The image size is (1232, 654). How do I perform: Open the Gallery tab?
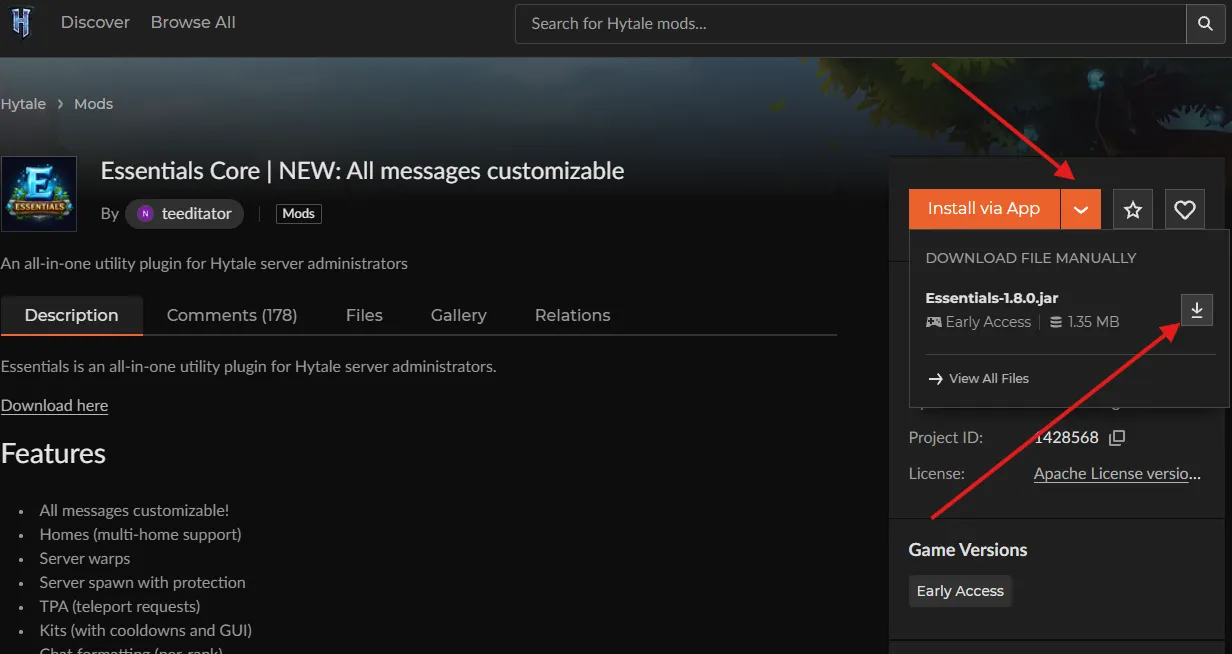458,315
